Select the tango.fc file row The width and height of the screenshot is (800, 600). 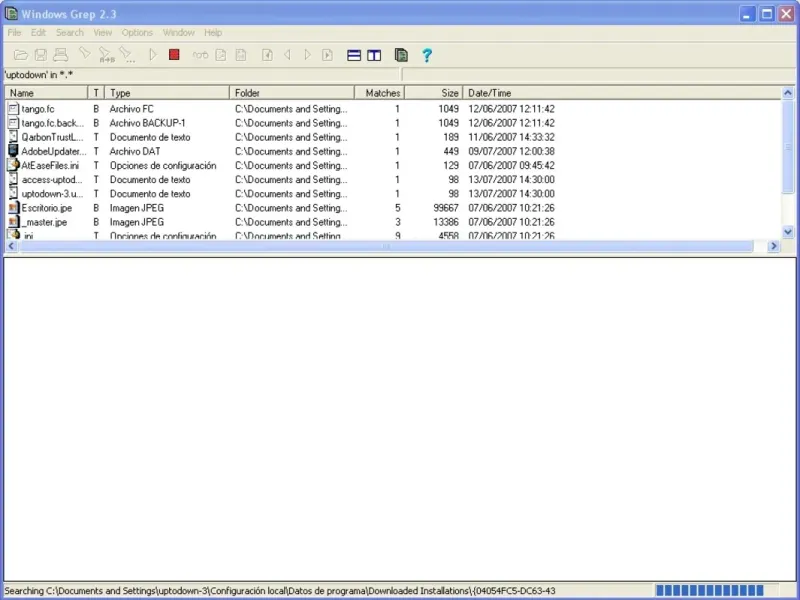393,109
